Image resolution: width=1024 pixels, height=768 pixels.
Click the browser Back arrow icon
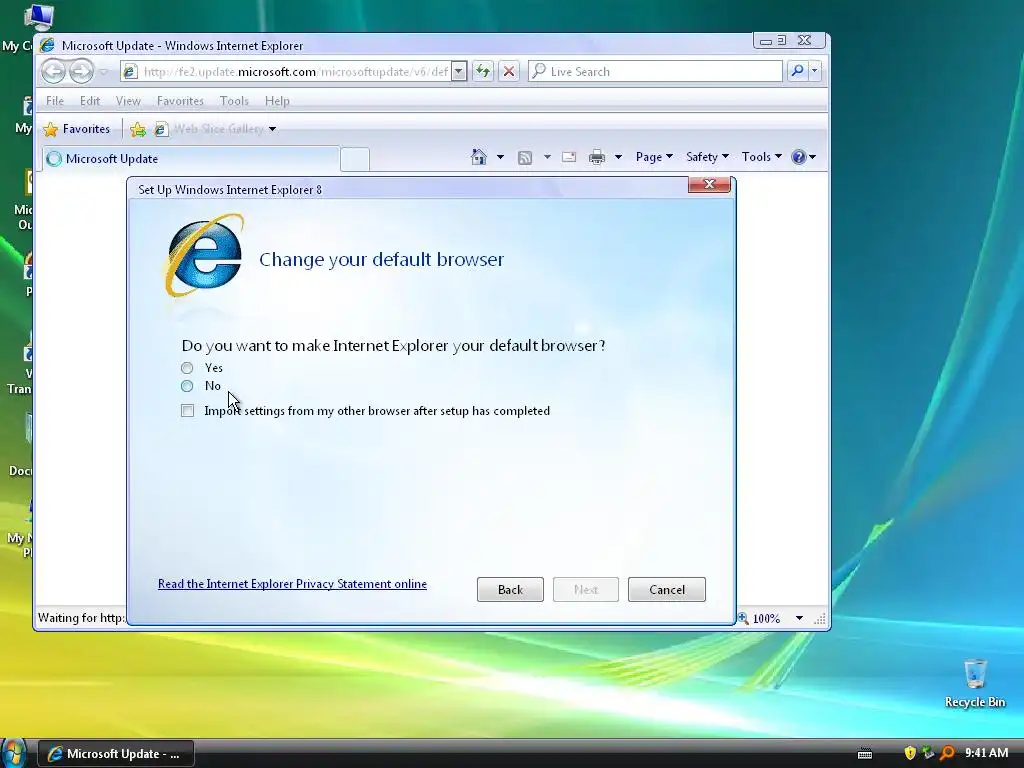(x=54, y=71)
